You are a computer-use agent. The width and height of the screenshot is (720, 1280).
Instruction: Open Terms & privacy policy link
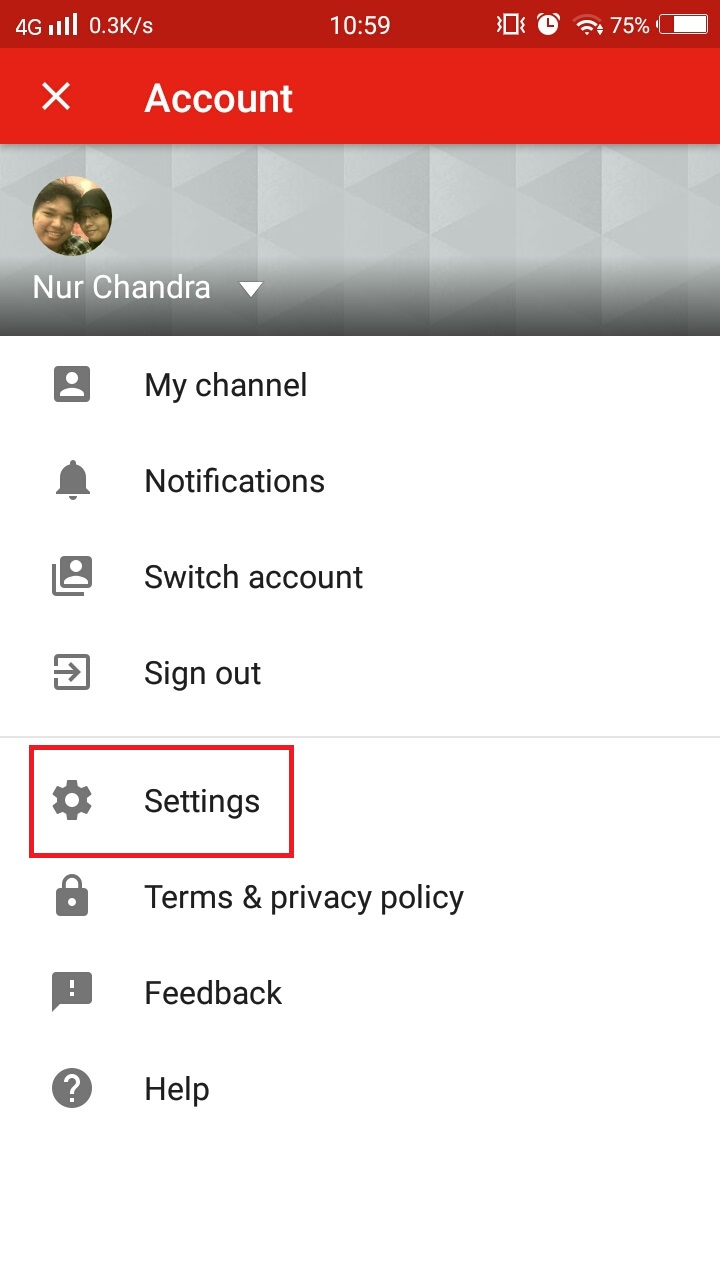point(304,897)
